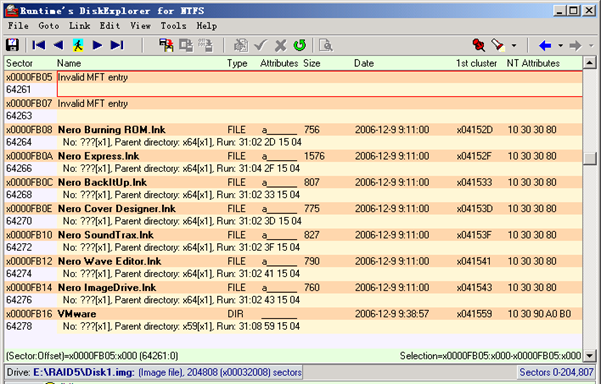This screenshot has height=384, width=601.
Task: Open the Goto menu
Action: click(x=49, y=26)
